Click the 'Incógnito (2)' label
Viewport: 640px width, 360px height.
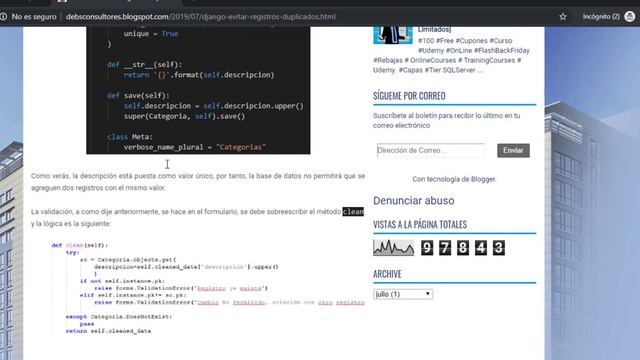tap(601, 17)
